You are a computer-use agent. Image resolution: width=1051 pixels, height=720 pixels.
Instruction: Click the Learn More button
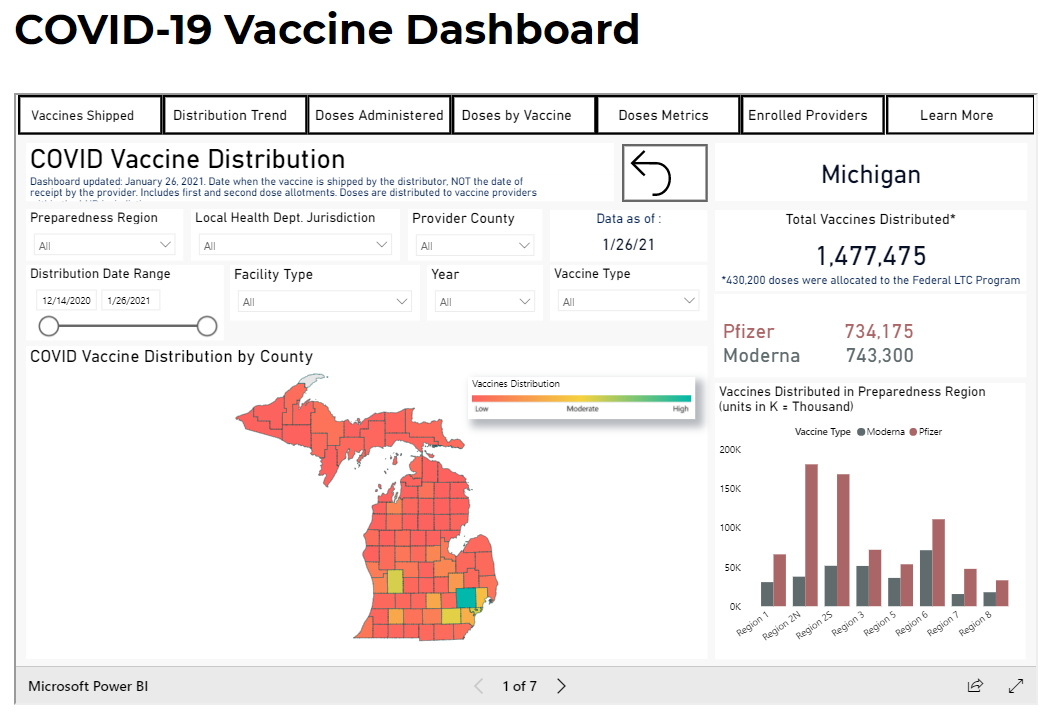[x=959, y=114]
